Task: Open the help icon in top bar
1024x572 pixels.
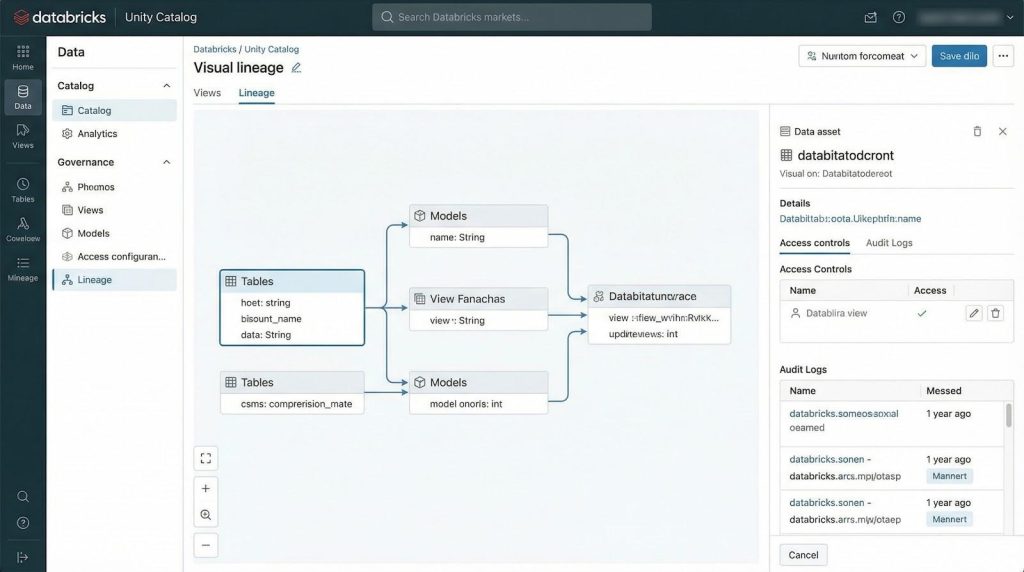Action: 899,17
